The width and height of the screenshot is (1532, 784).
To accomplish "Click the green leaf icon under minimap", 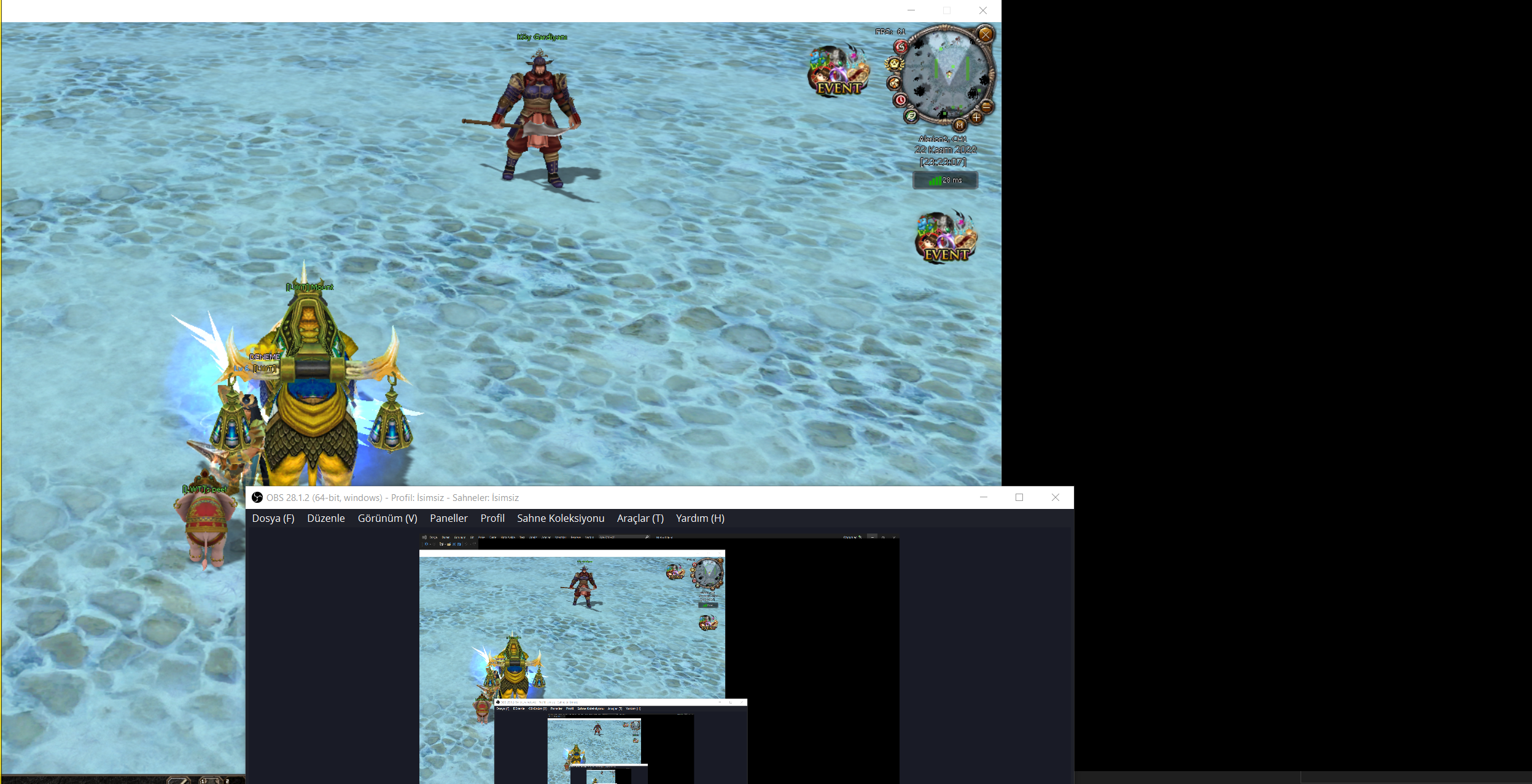I will (911, 115).
